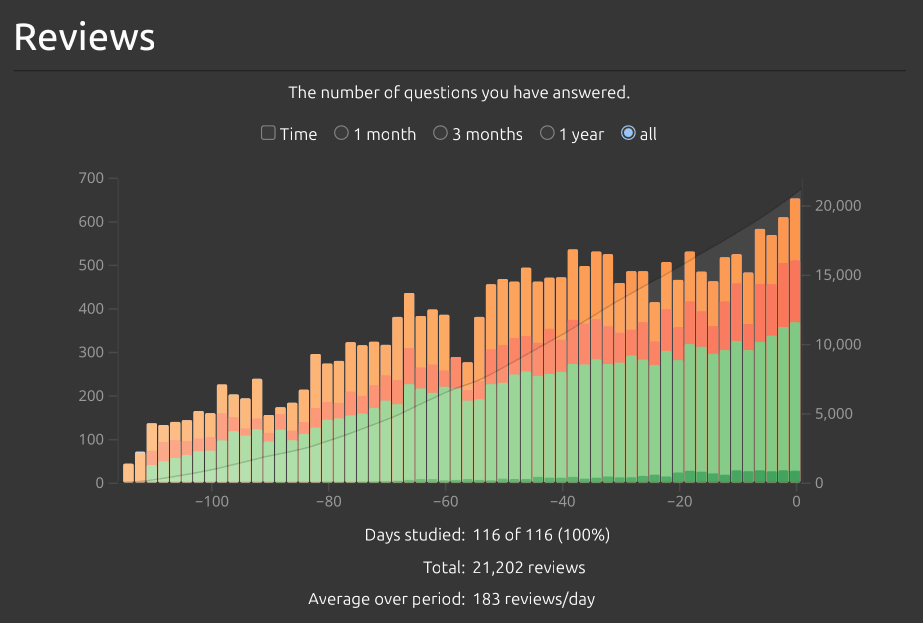Click the -60 x-axis label
The image size is (923, 623).
(446, 502)
